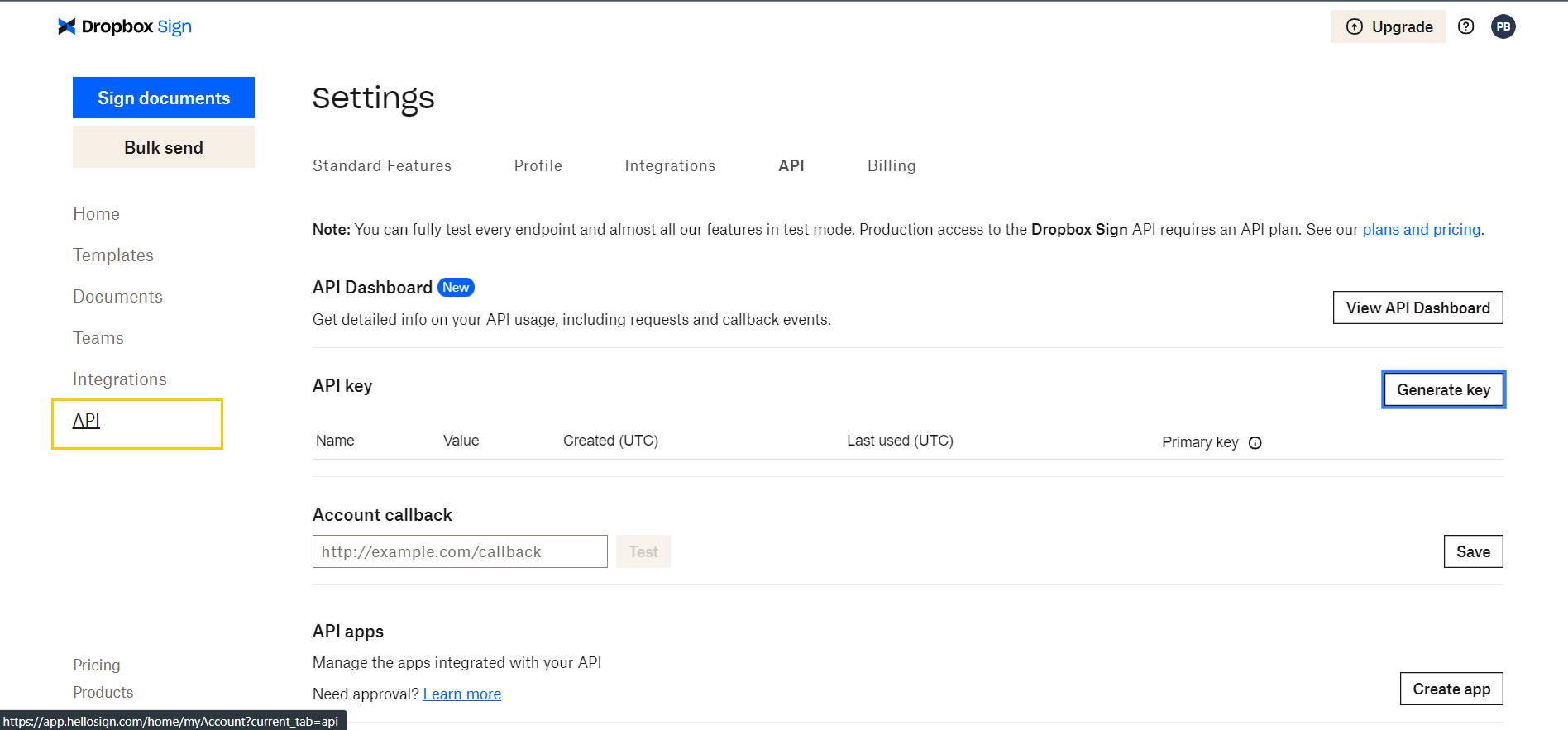
Task: Click the Account callback heading
Action: tap(382, 515)
